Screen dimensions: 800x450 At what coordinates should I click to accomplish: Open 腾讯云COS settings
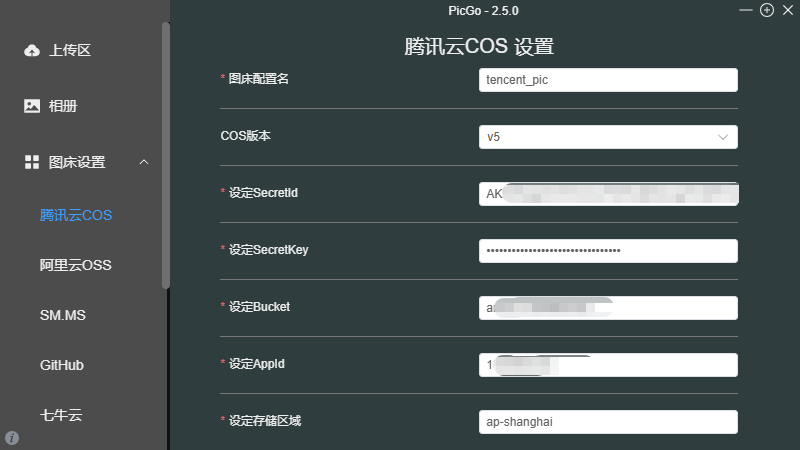click(x=76, y=215)
